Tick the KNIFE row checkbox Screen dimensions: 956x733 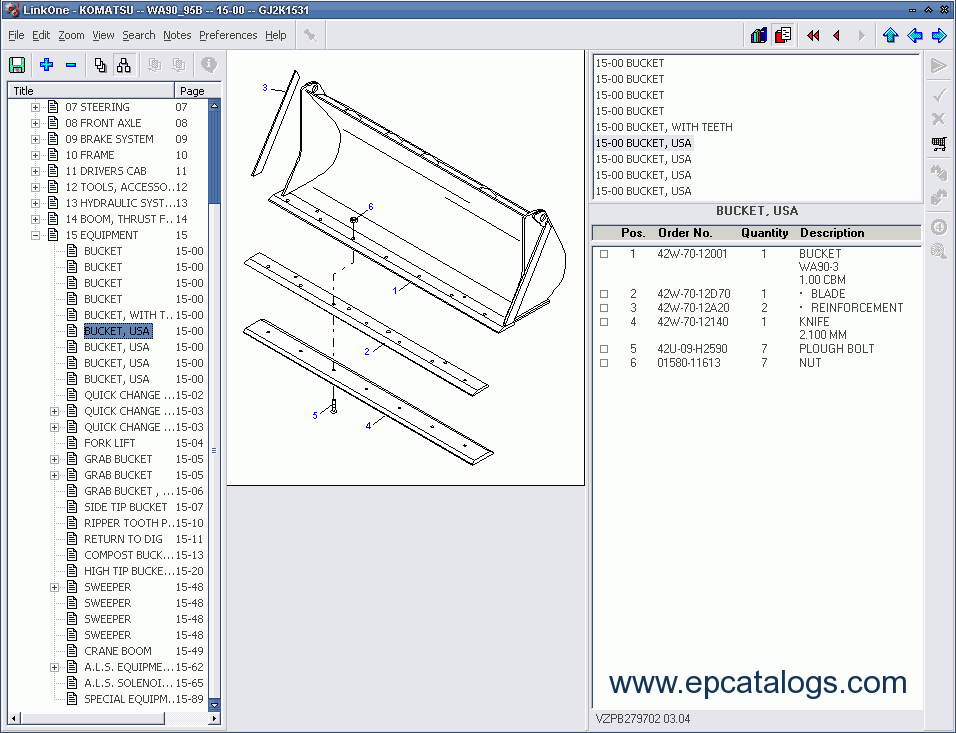[x=604, y=322]
